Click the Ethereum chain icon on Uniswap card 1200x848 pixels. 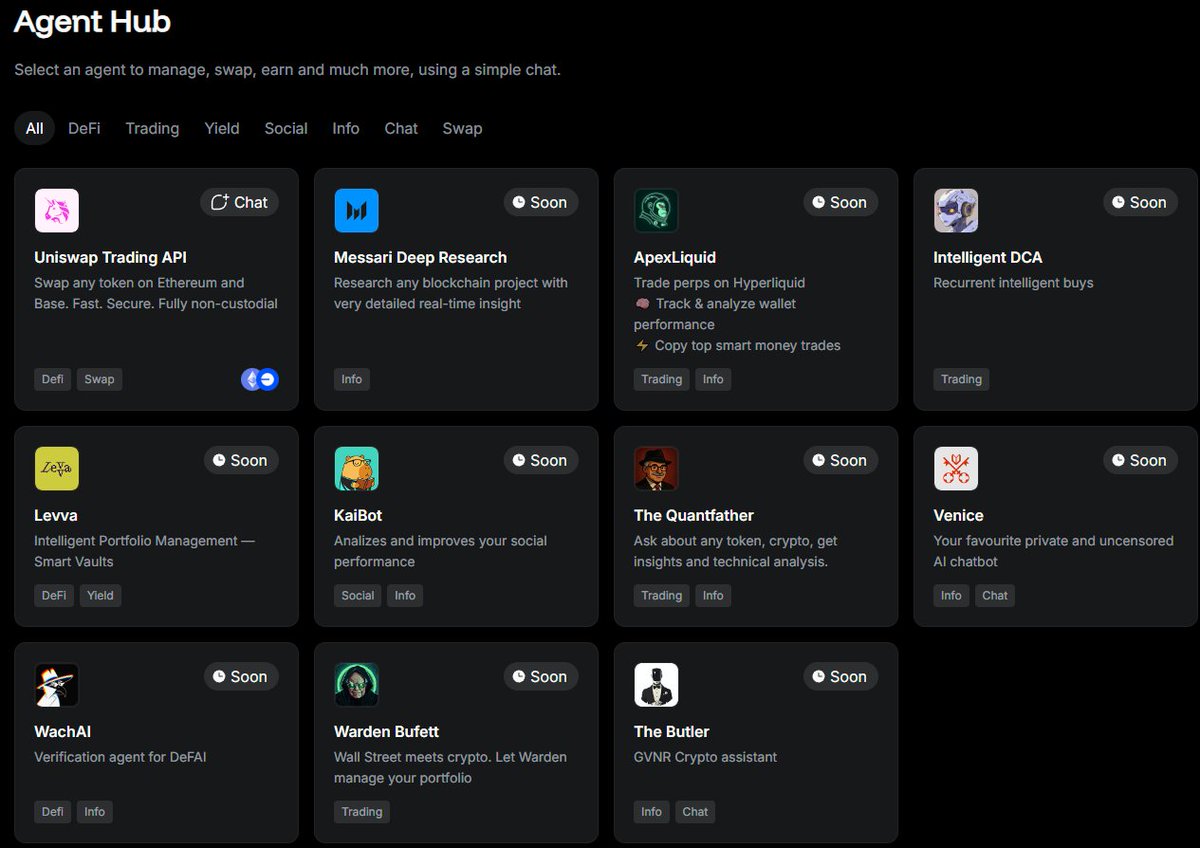coord(251,379)
